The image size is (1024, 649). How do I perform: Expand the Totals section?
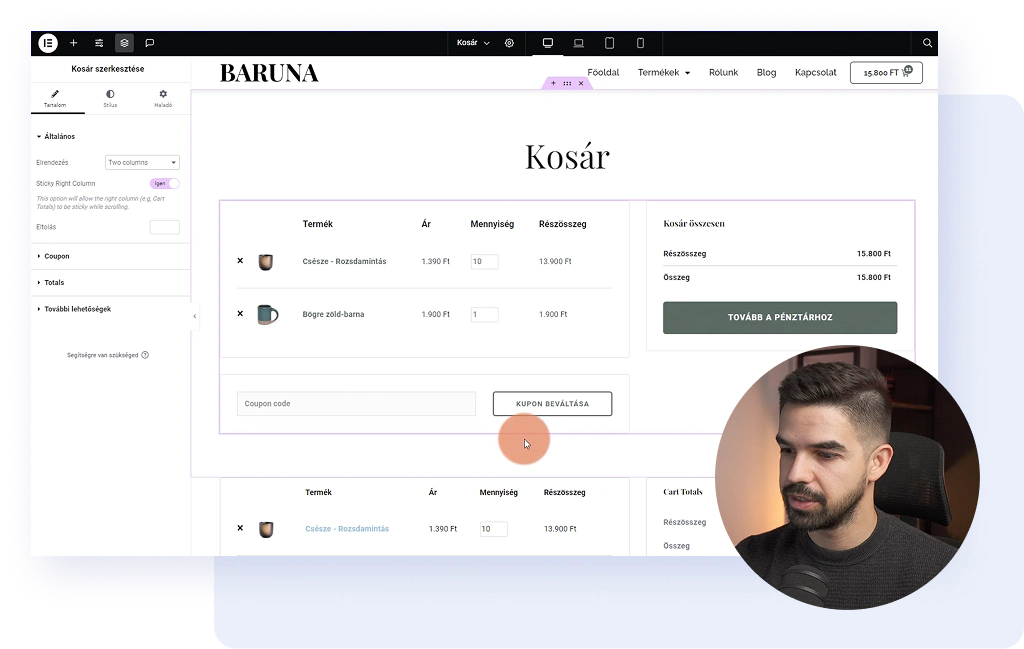[x=54, y=283]
